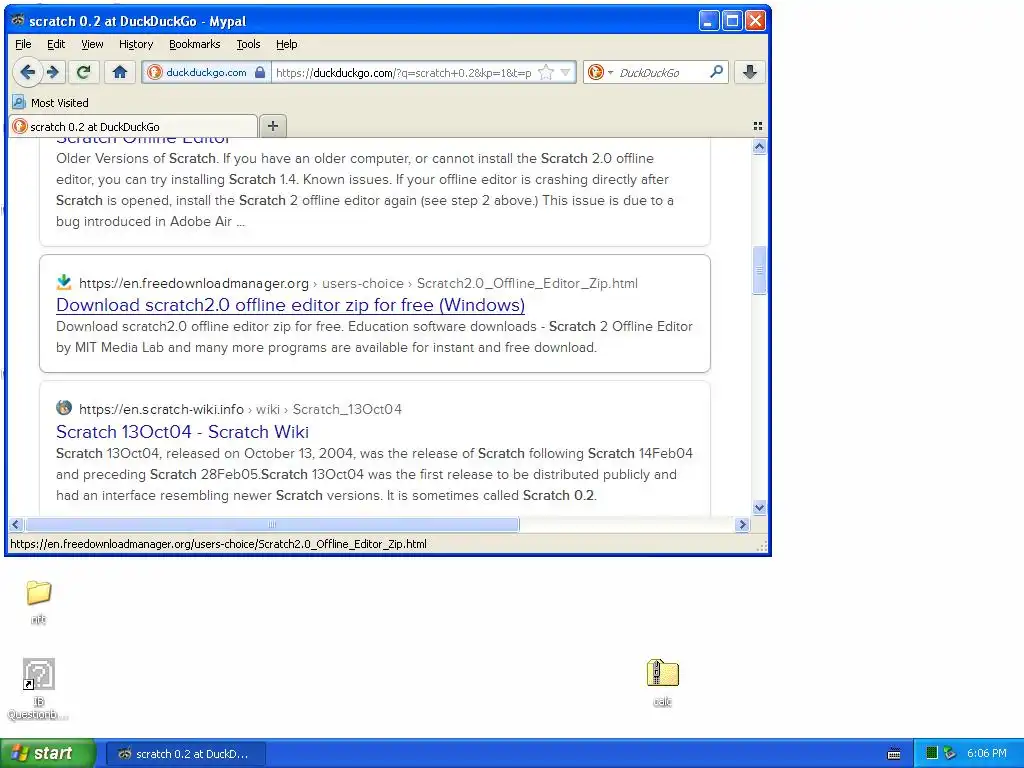The width and height of the screenshot is (1024, 768).
Task: Open the Most Visited bookmarks folder
Action: (x=50, y=103)
